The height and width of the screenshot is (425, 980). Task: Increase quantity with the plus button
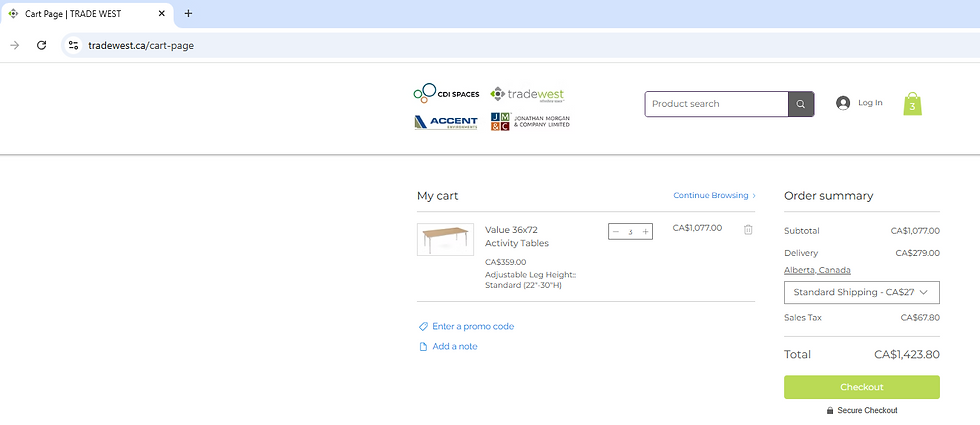coord(646,231)
